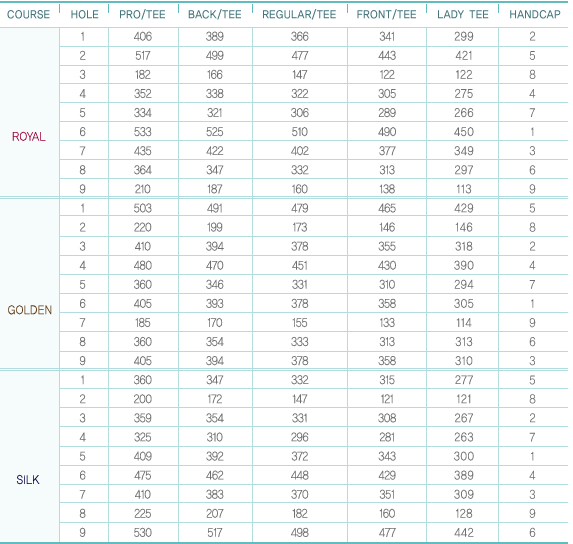Click the COURSE column header

(x=29, y=14)
